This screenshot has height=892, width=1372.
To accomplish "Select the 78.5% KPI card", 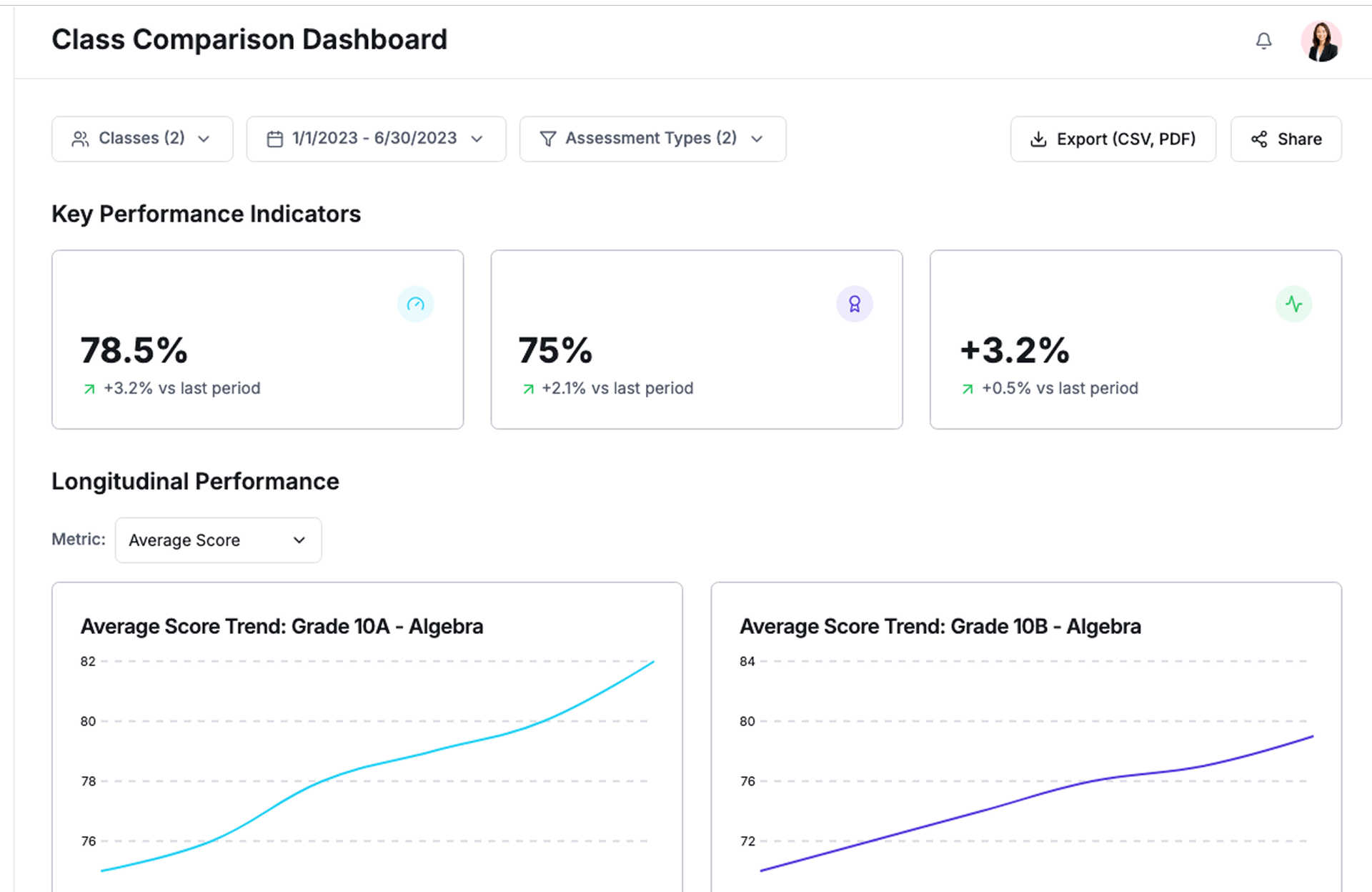I will pos(257,340).
